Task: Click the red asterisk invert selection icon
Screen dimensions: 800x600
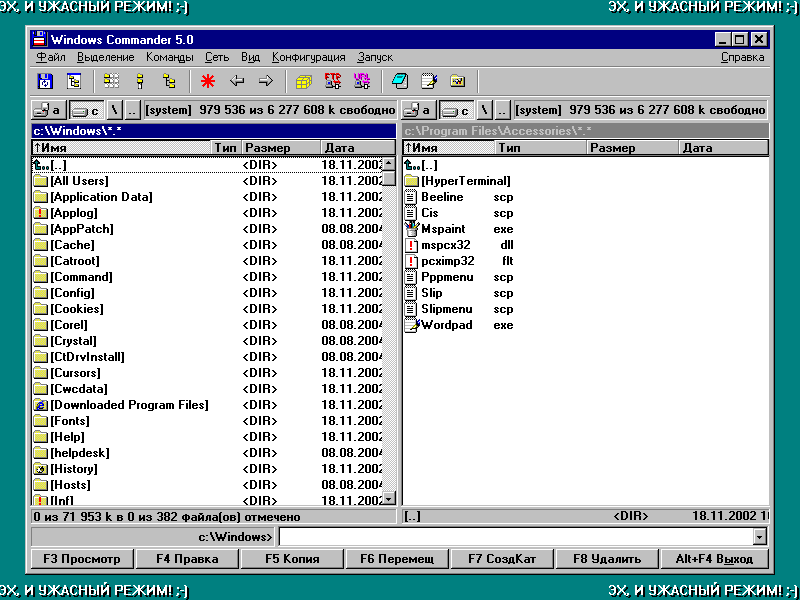Action: [208, 81]
